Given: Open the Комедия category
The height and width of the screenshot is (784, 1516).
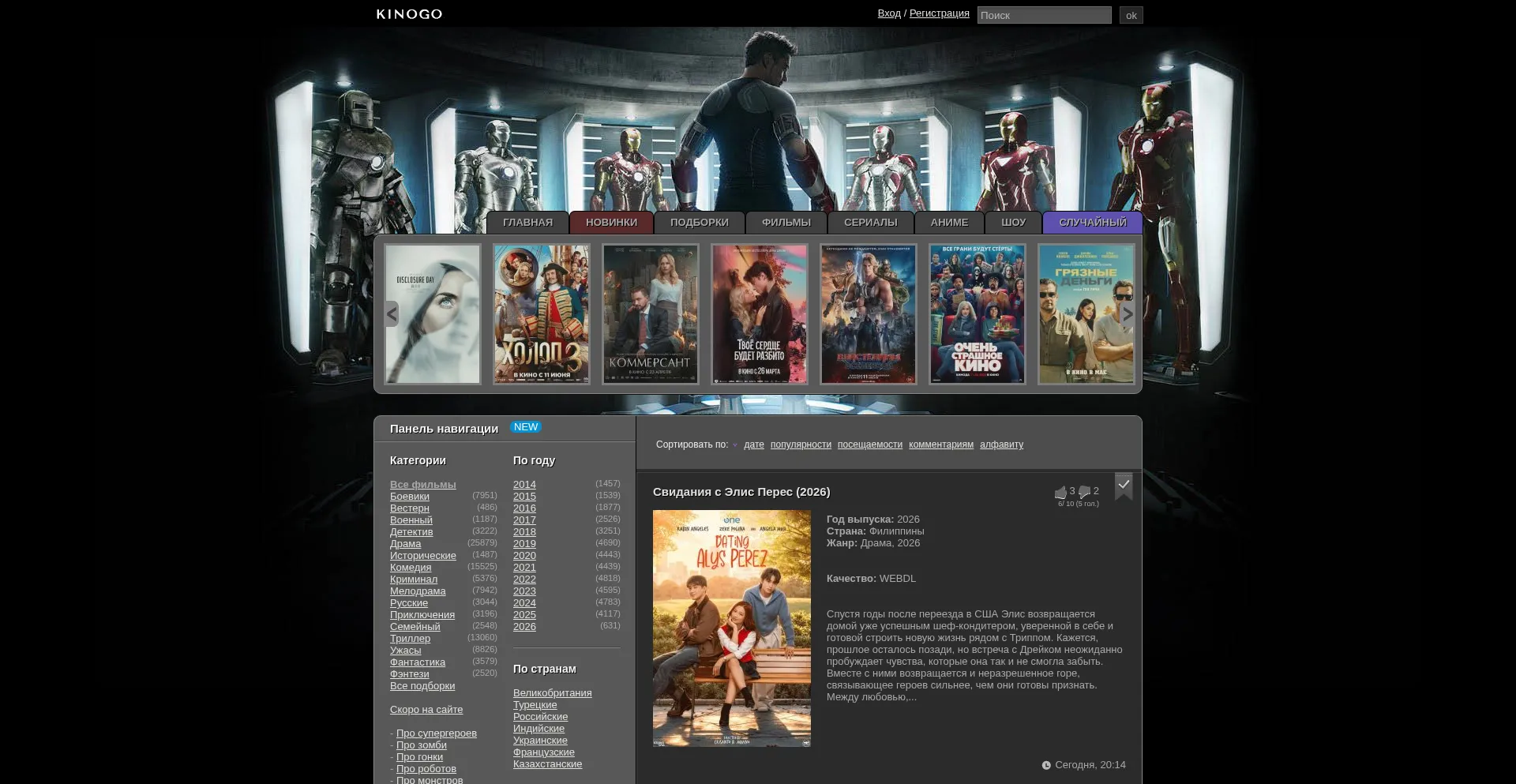Looking at the screenshot, I should point(411,568).
